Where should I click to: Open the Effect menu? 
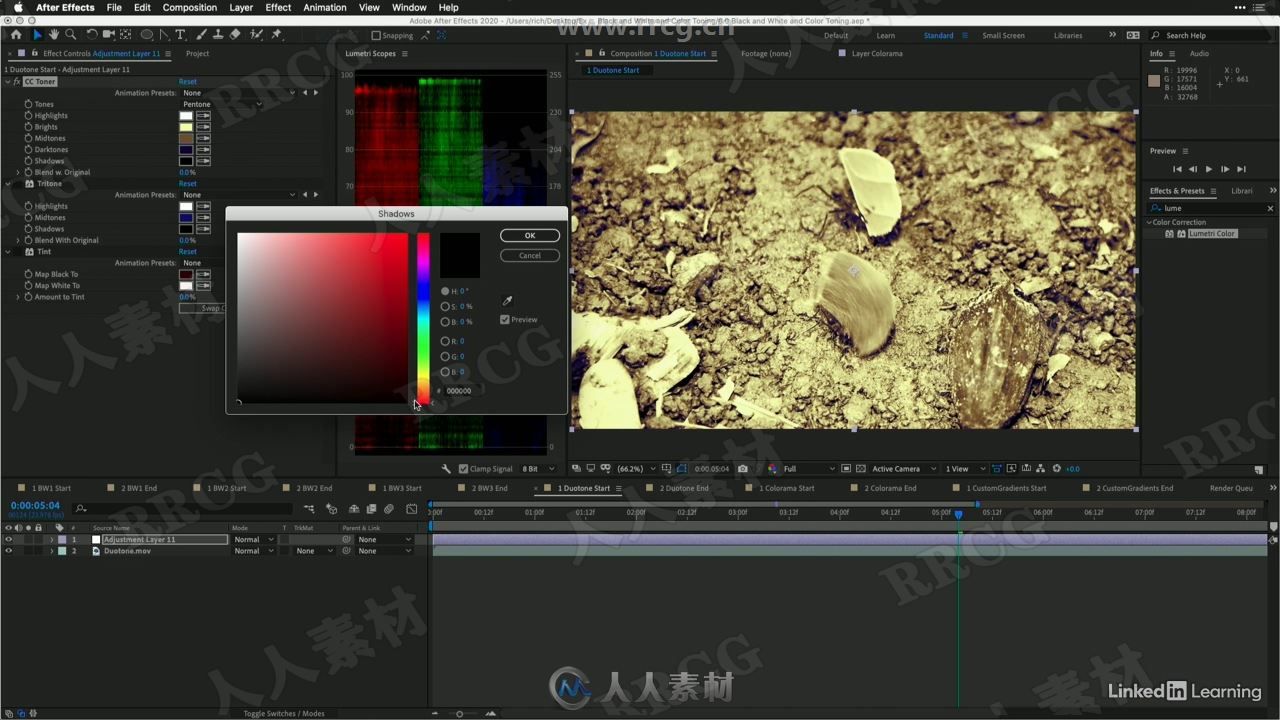[278, 7]
